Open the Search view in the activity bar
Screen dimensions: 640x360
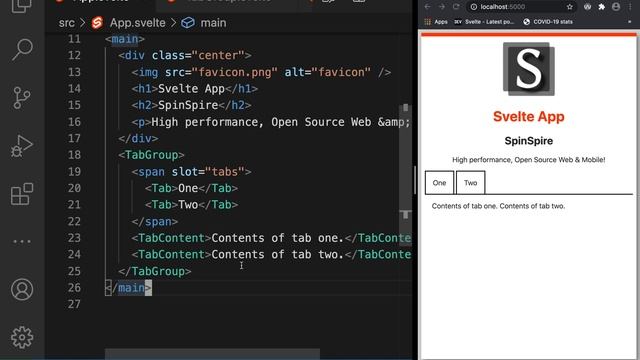pyautogui.click(x=22, y=49)
